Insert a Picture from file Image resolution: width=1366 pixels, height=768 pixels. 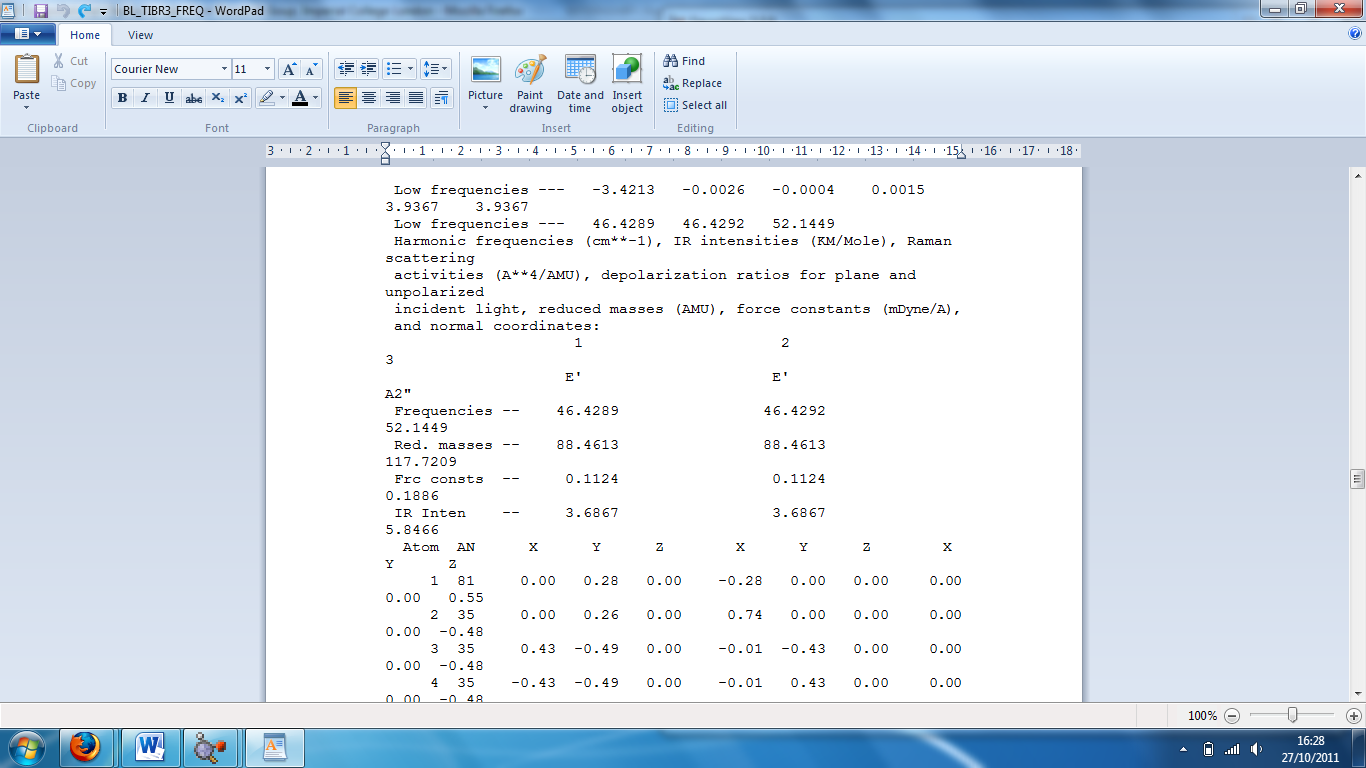[486, 70]
